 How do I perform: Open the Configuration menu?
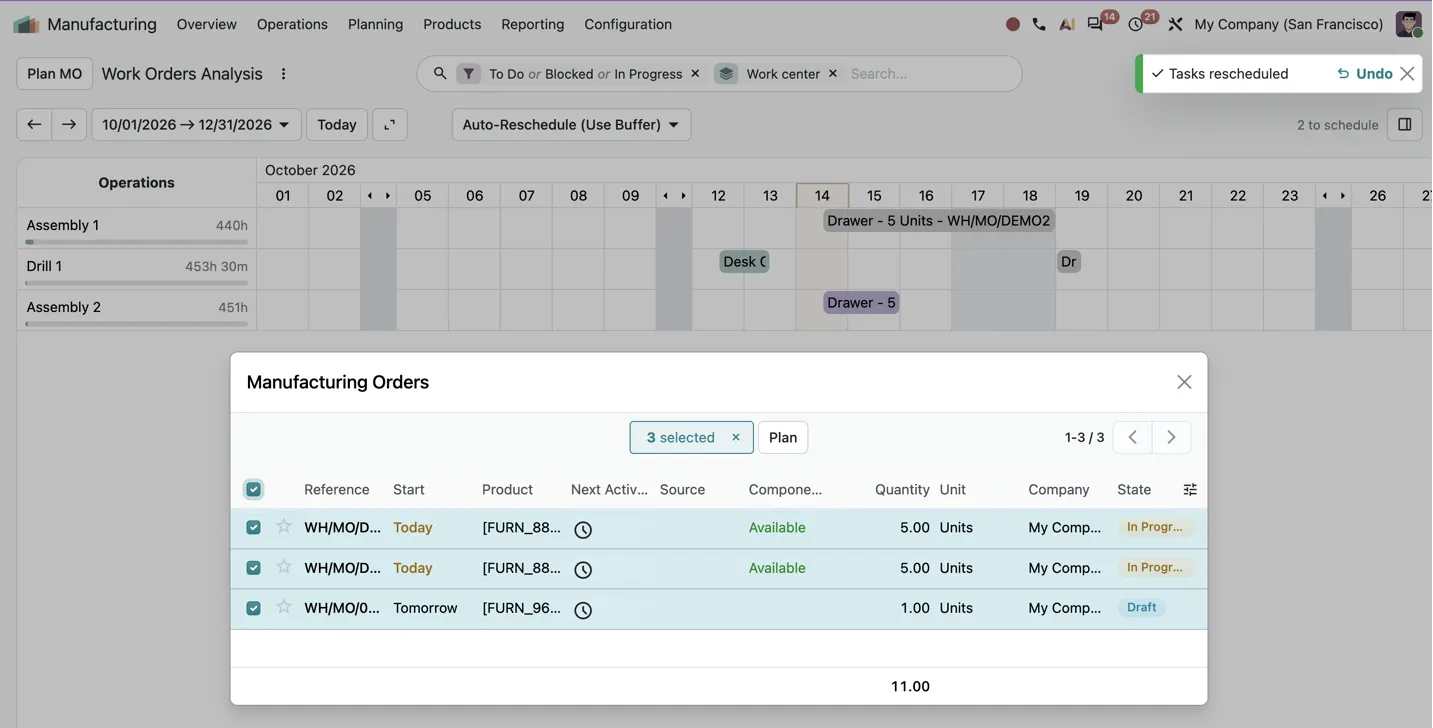(628, 24)
